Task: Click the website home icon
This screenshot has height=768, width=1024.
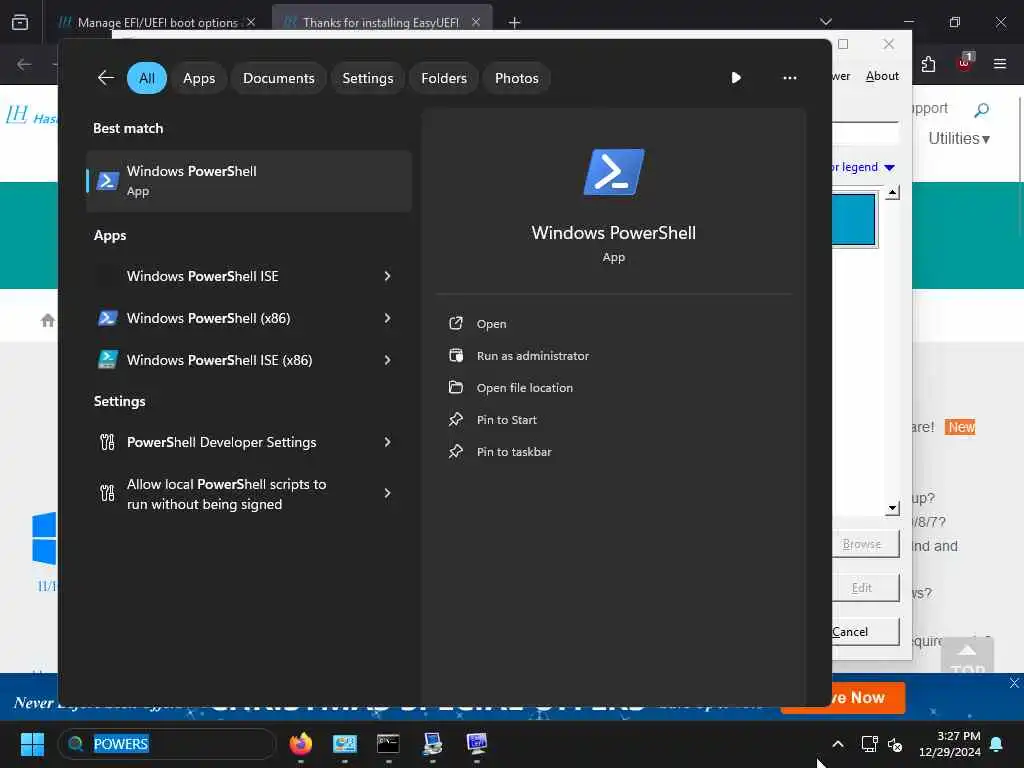Action: [48, 320]
